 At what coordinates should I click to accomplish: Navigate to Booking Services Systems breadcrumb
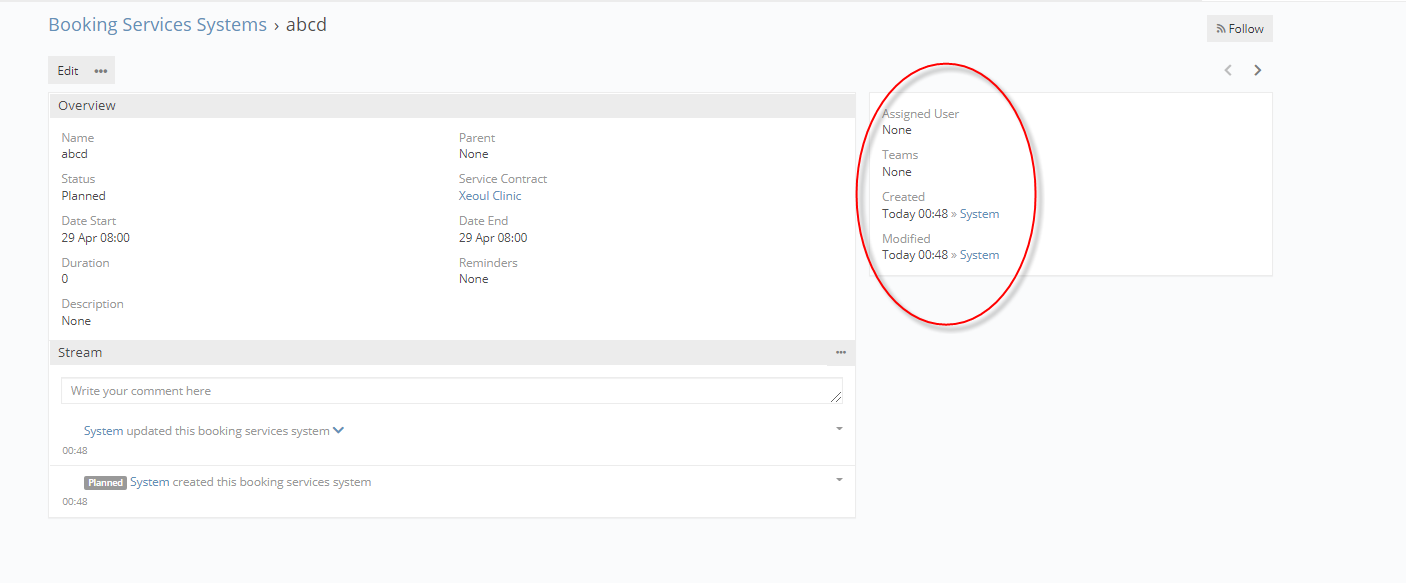click(x=157, y=25)
